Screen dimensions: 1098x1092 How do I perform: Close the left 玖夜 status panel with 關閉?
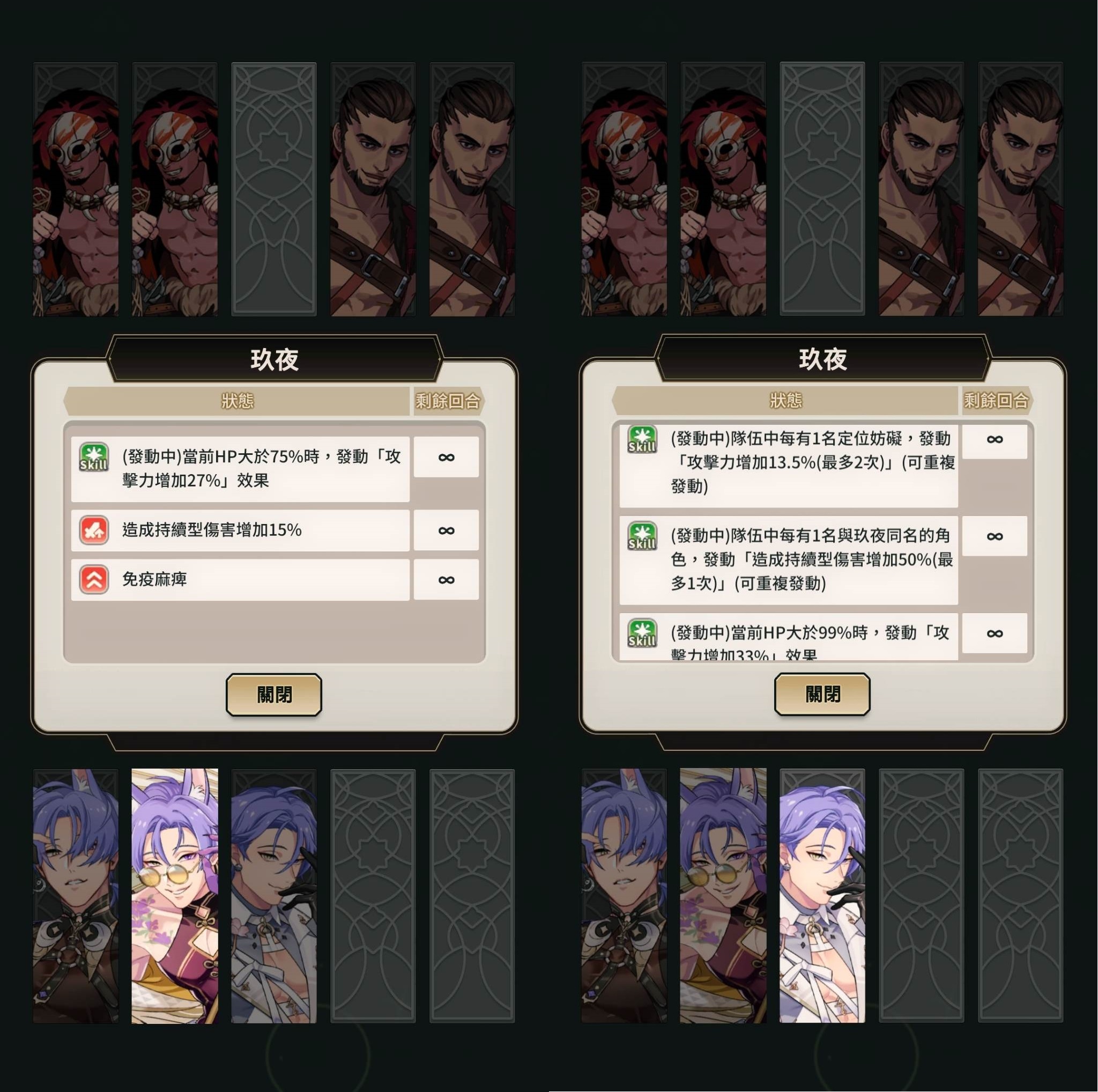[274, 695]
